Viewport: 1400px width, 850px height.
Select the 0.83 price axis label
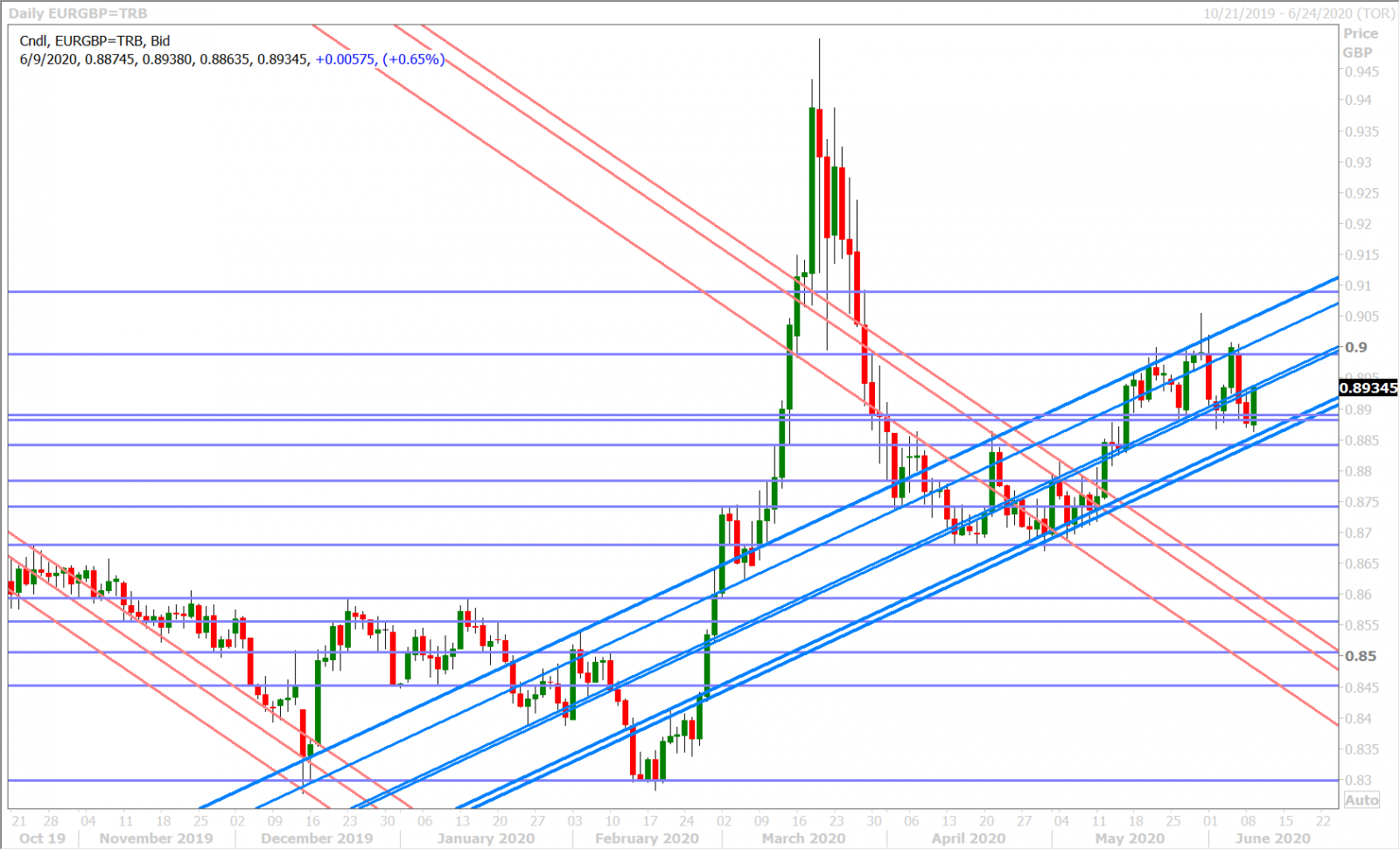tap(1358, 780)
